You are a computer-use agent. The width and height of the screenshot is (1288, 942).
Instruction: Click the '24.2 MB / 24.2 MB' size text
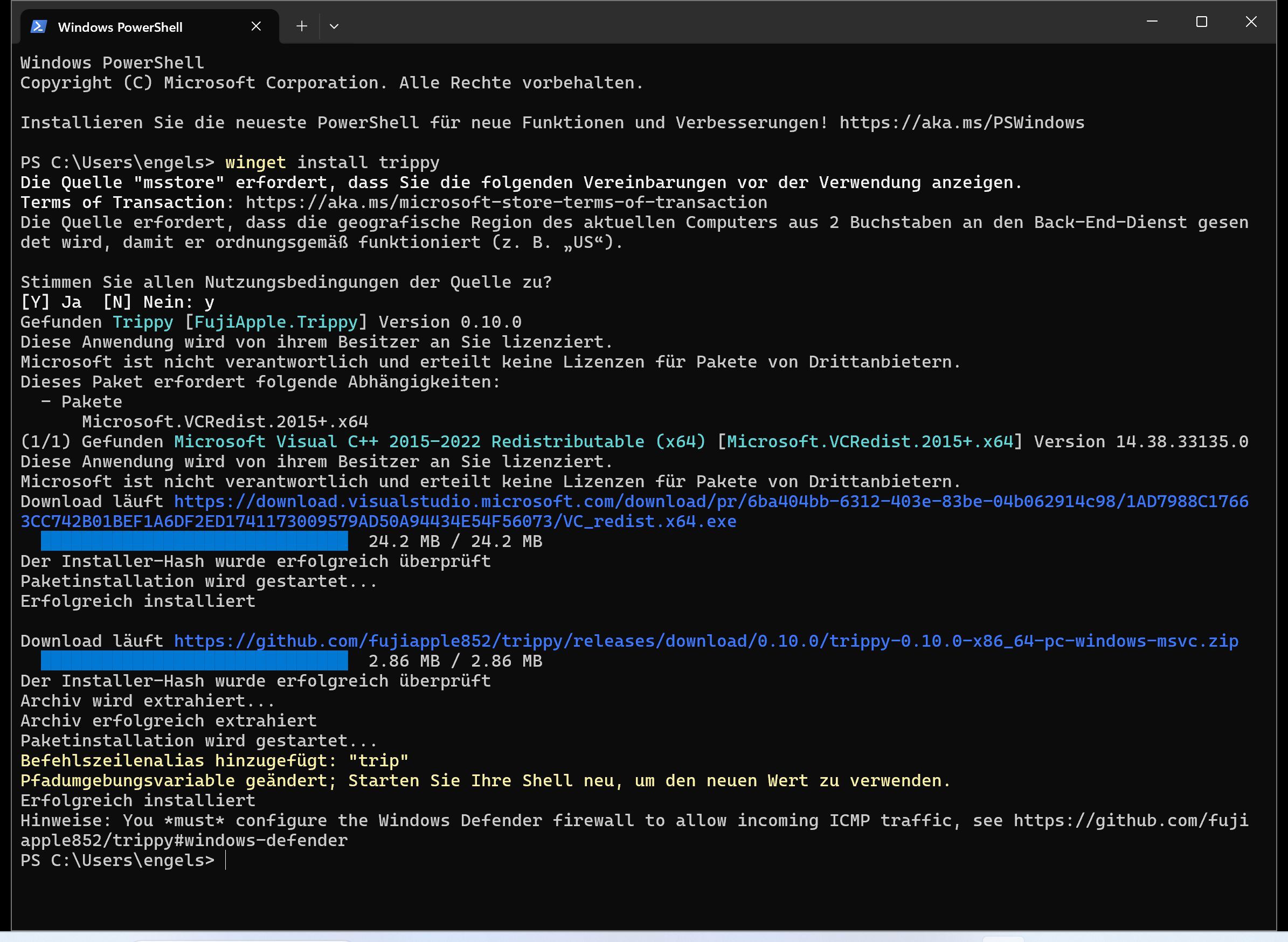click(455, 541)
